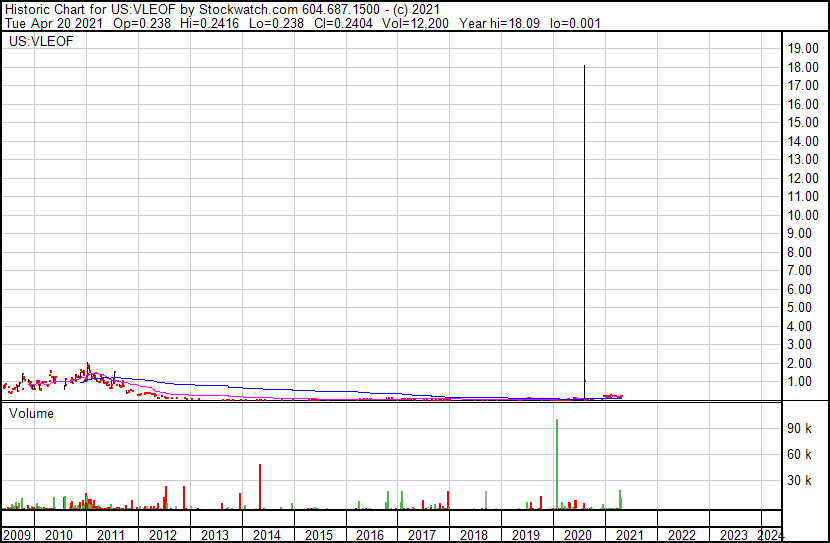This screenshot has width=830, height=543.
Task: Click the 90 k volume axis label
Action: click(x=799, y=428)
